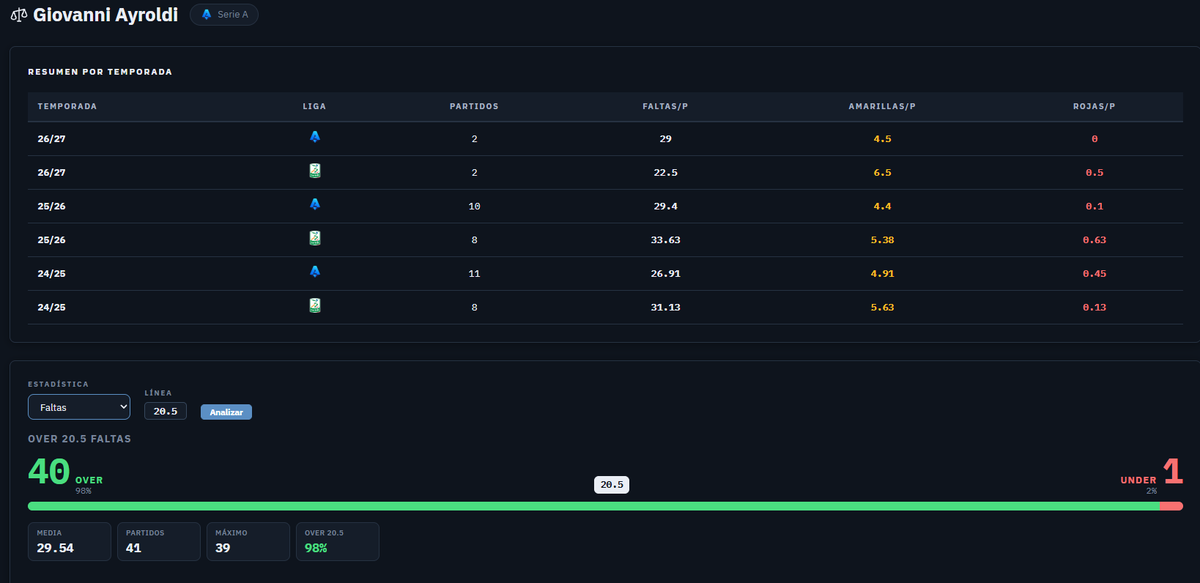
Task: Click the Serie A league badge
Action: pyautogui.click(x=224, y=15)
